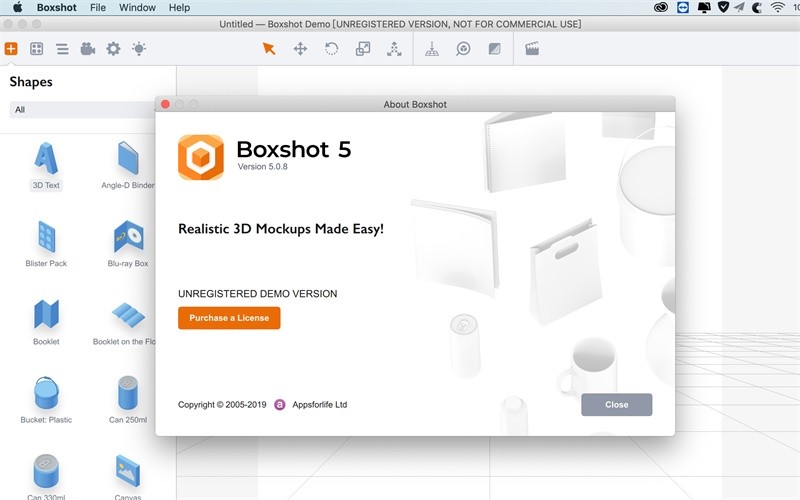Select the orange arrow Select tool

point(269,49)
